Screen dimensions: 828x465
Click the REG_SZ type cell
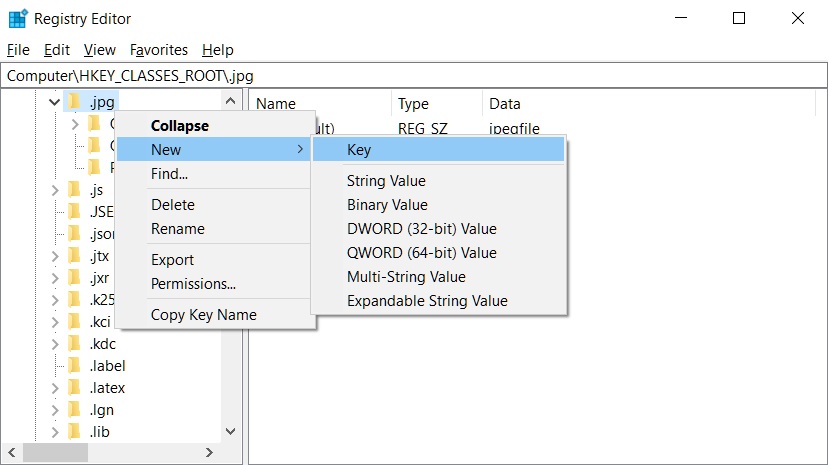click(x=422, y=128)
